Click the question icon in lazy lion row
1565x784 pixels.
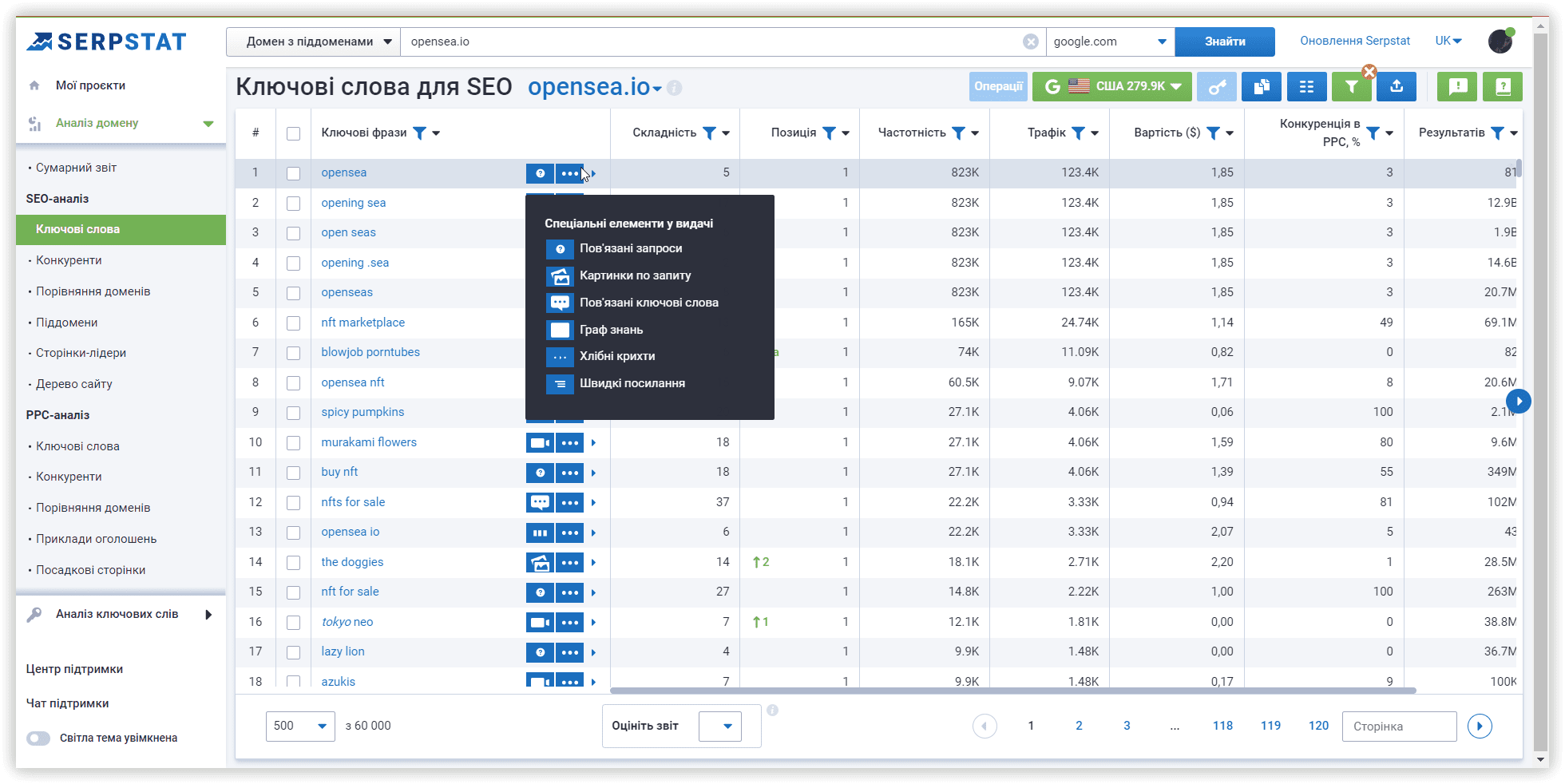pyautogui.click(x=540, y=652)
